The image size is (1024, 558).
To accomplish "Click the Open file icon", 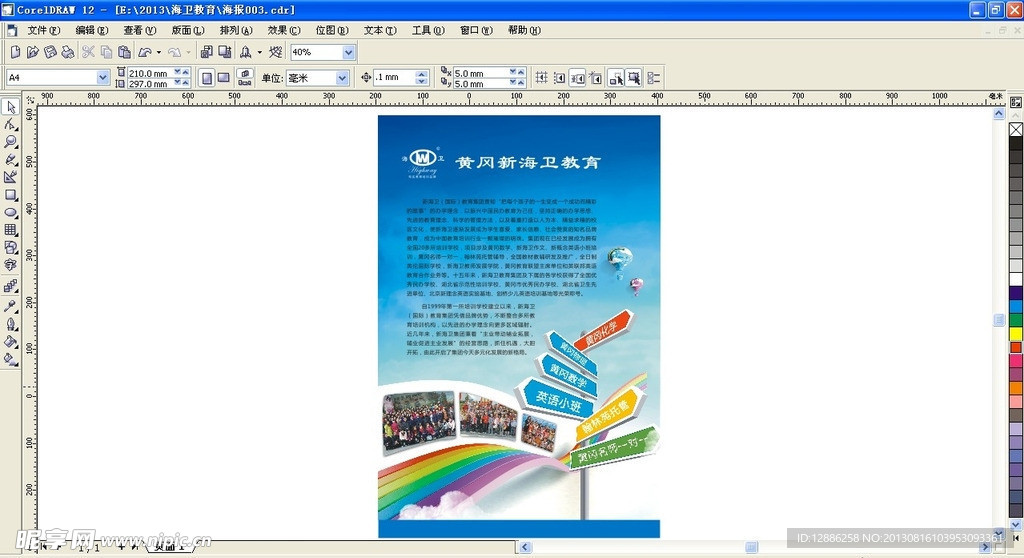I will click(33, 52).
